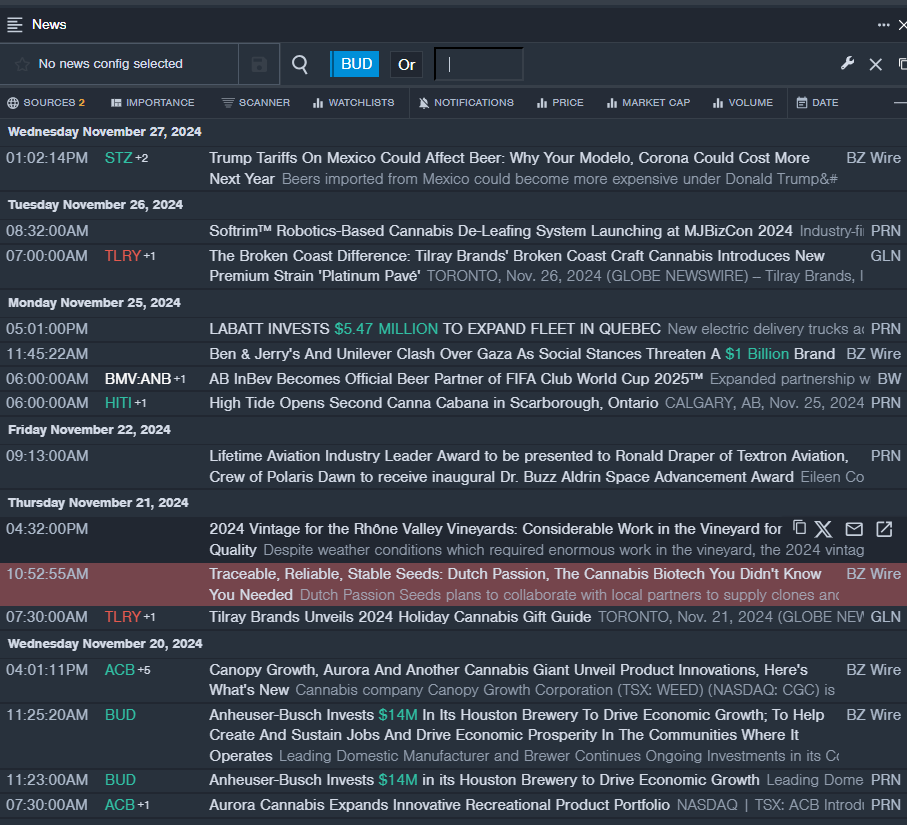
Task: Copy the Rhône Valley article with copy icon
Action: tap(799, 528)
